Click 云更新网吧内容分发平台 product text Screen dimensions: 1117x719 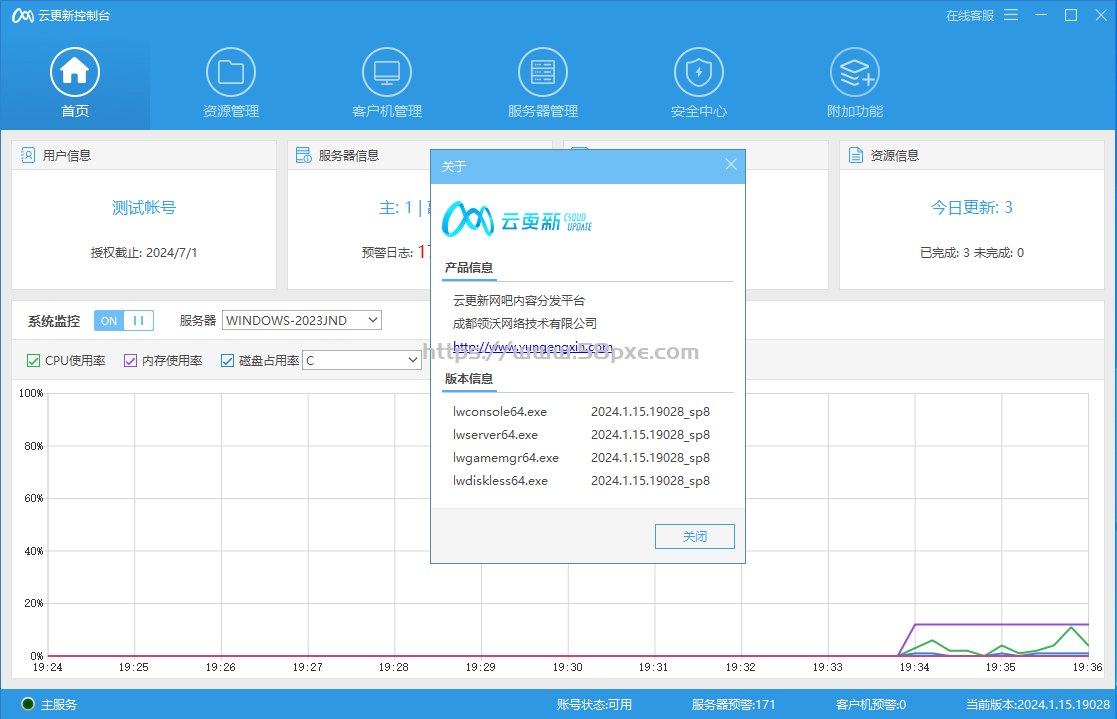[519, 301]
